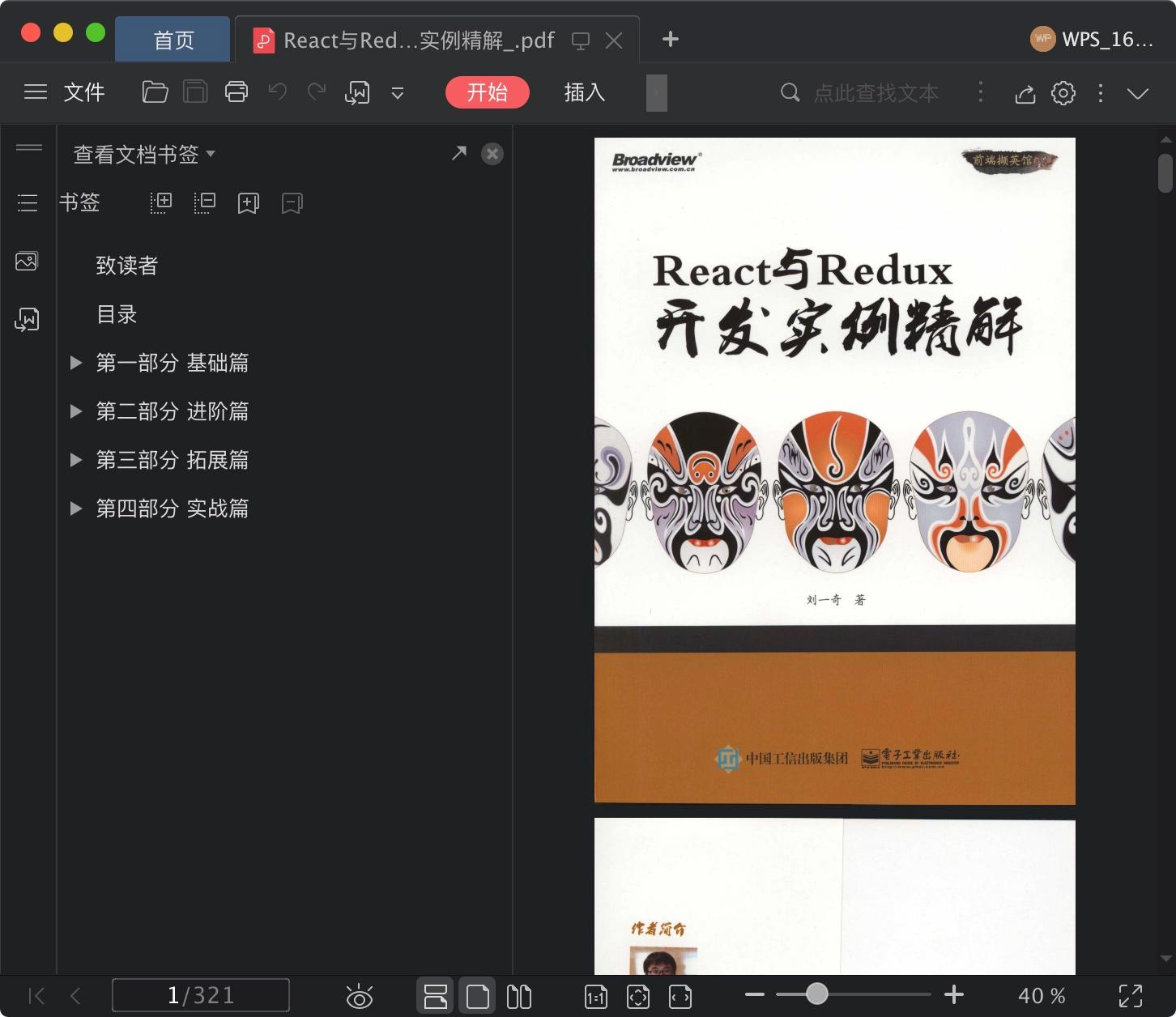
Task: Toggle two-page view
Action: [519, 996]
